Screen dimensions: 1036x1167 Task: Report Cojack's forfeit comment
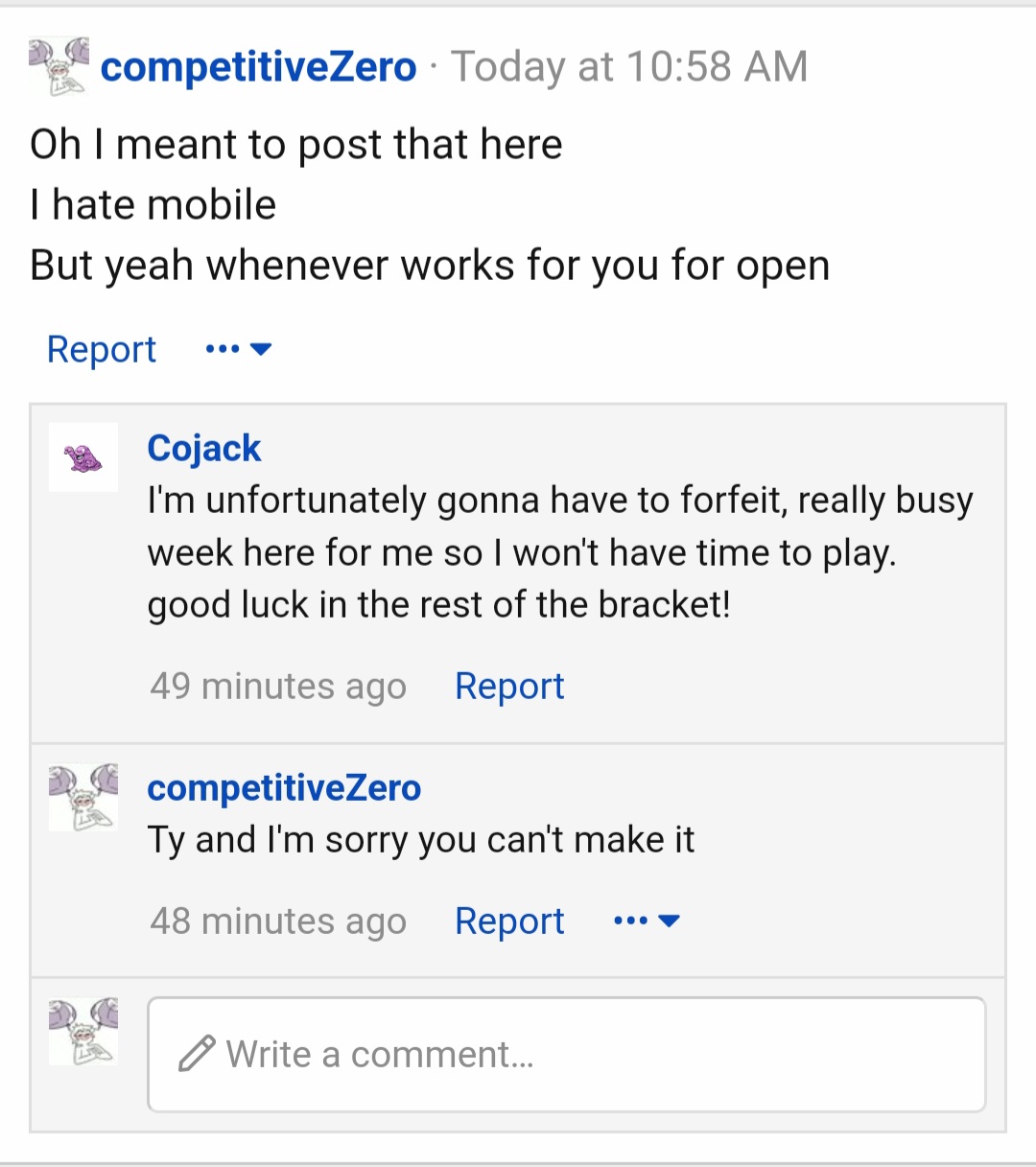[x=509, y=686]
